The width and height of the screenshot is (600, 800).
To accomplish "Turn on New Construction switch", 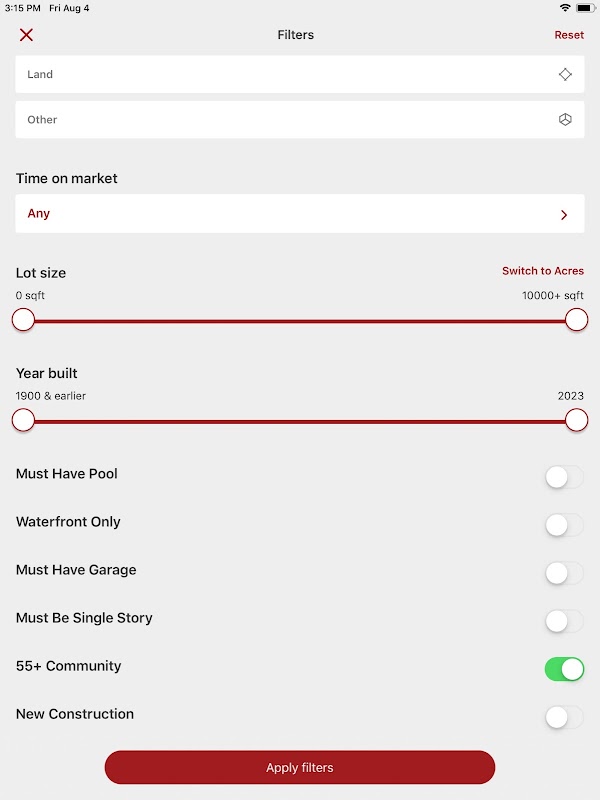I will 564,717.
